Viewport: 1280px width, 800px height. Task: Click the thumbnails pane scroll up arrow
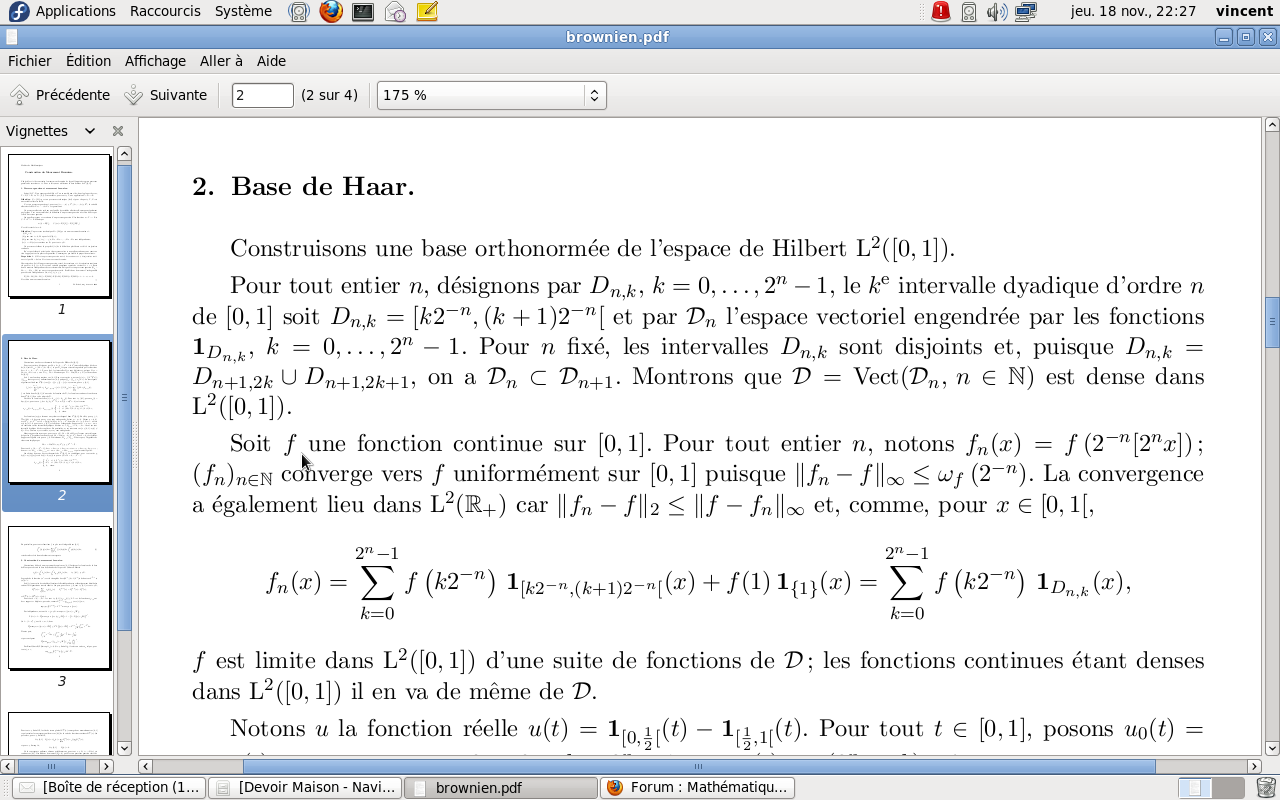point(125,154)
